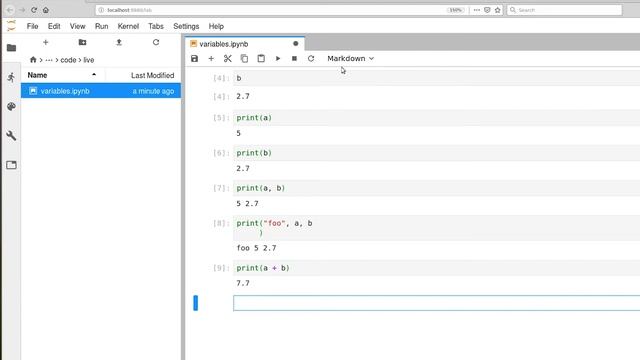640x360 pixels.
Task: Bookmark this page with the star icon
Action: point(498,10)
